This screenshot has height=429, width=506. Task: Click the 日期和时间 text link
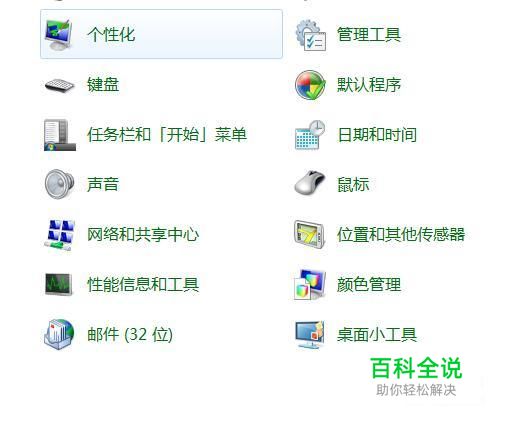377,135
